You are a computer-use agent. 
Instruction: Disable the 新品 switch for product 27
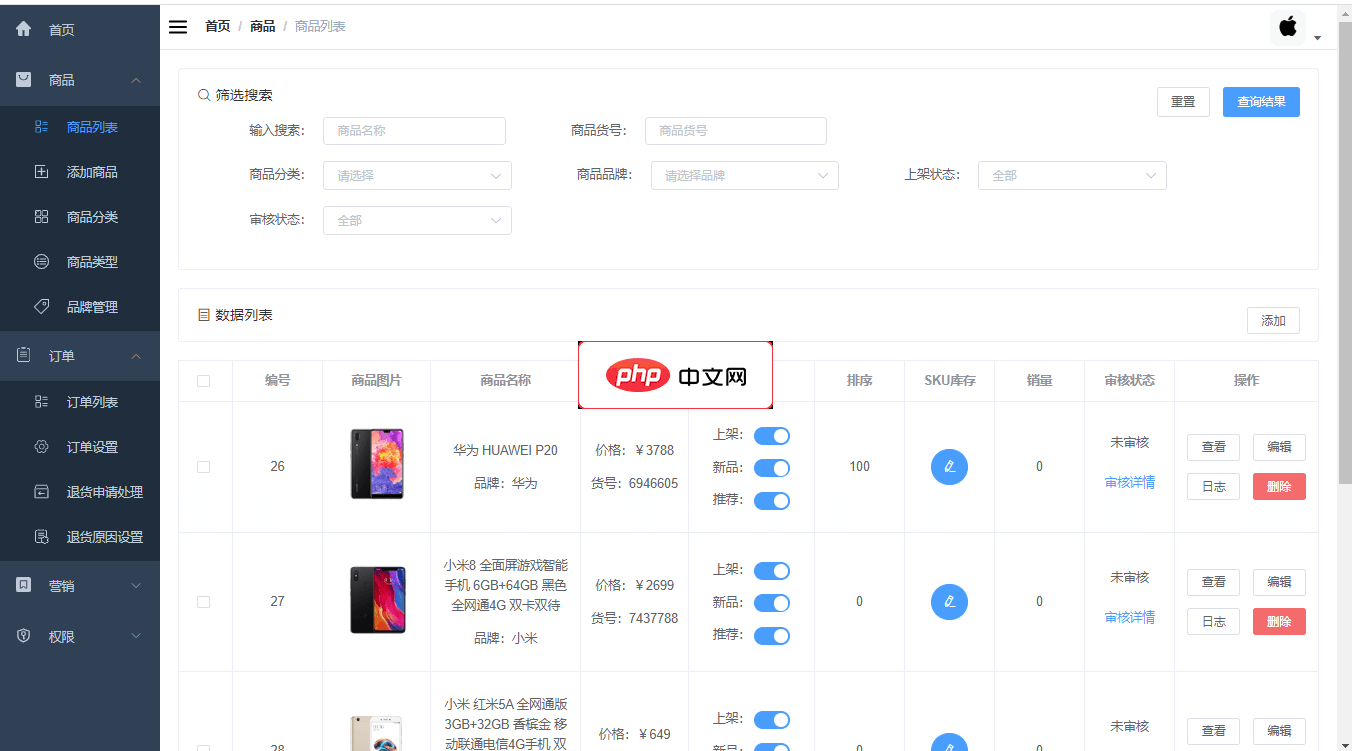(771, 602)
